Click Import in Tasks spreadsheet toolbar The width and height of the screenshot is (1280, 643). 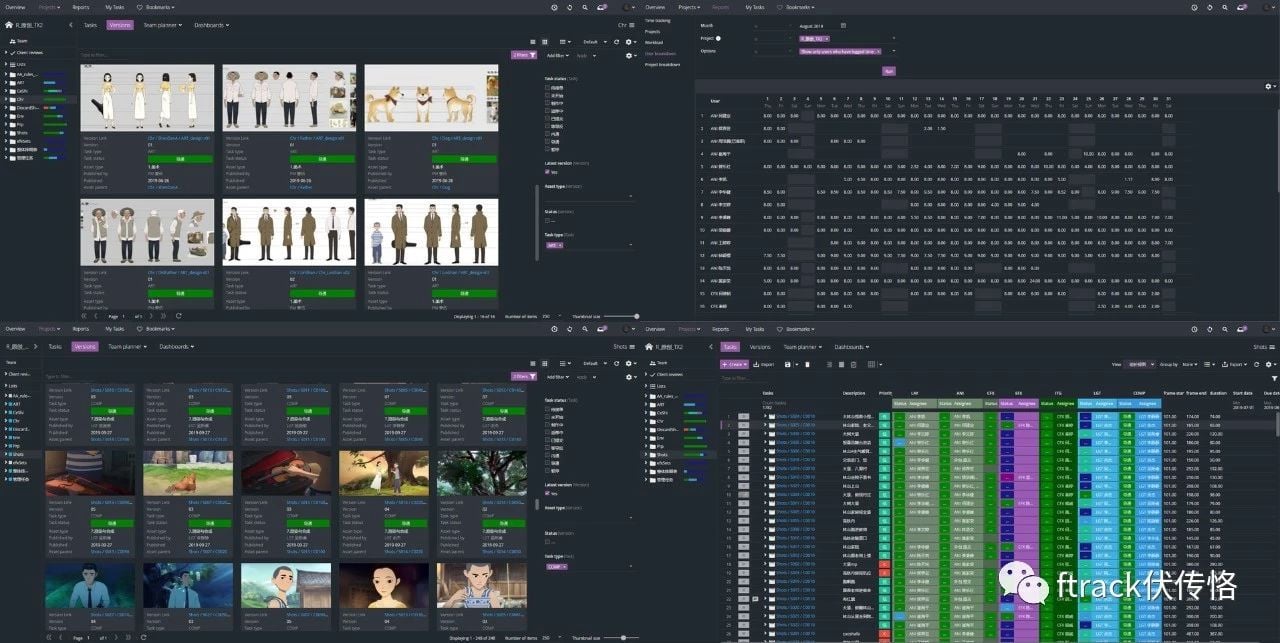pyautogui.click(x=765, y=364)
